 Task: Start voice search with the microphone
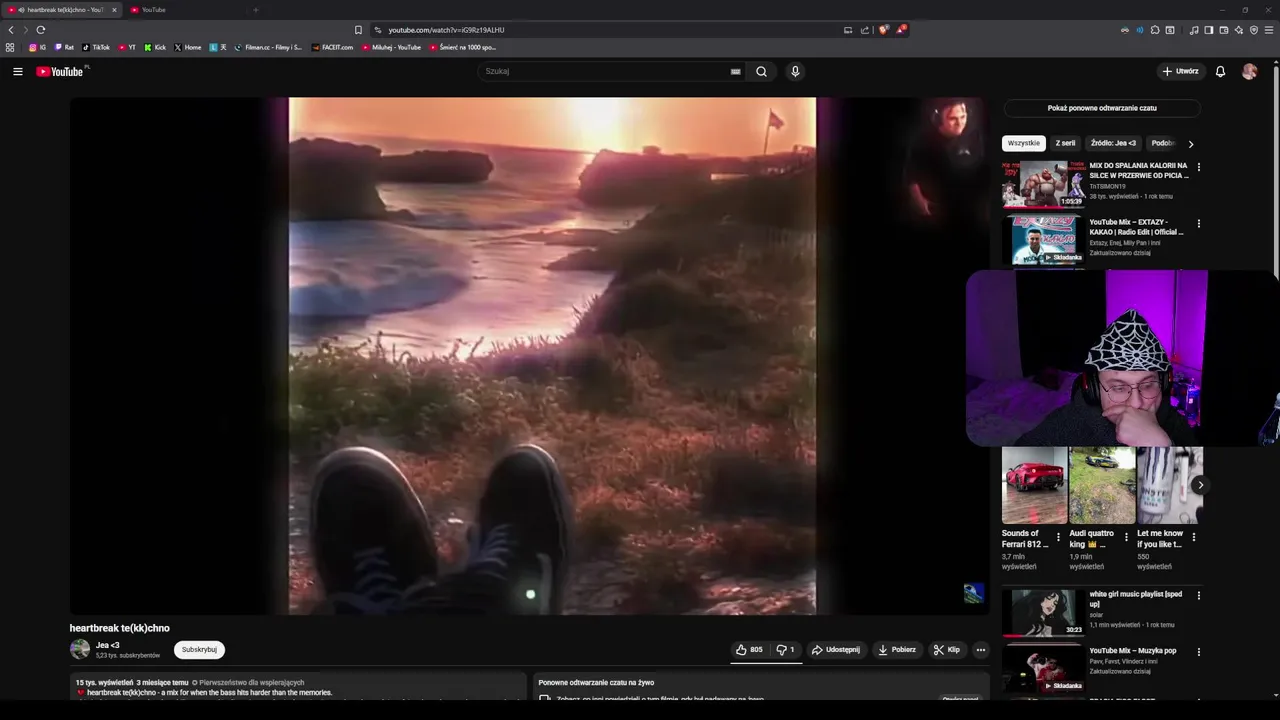pyautogui.click(x=795, y=71)
